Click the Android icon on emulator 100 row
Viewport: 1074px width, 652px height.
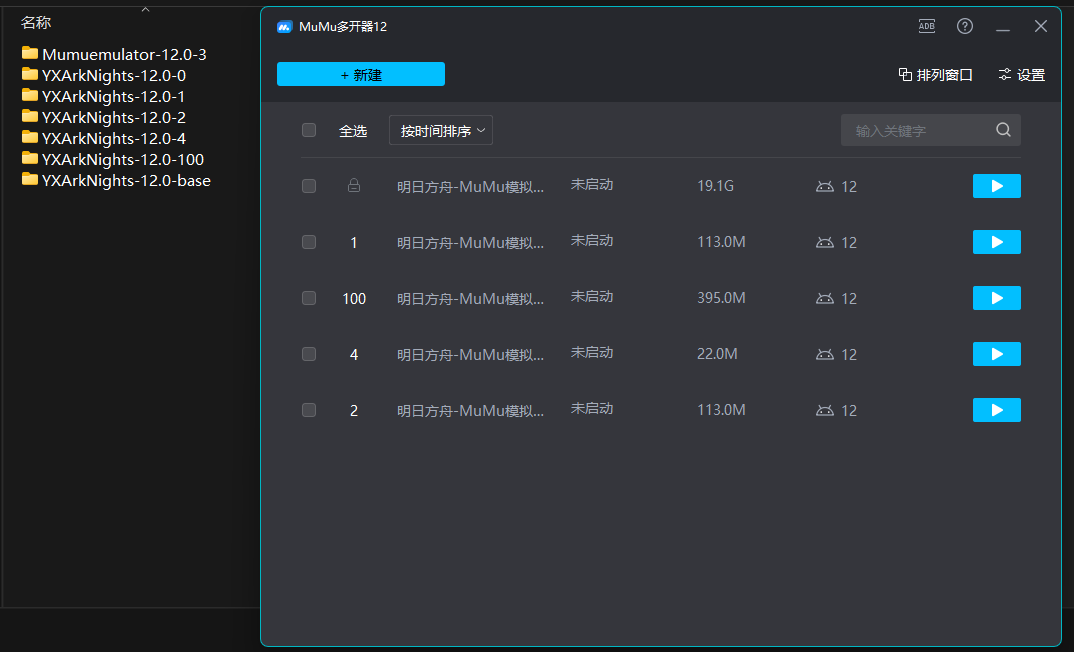coord(825,299)
